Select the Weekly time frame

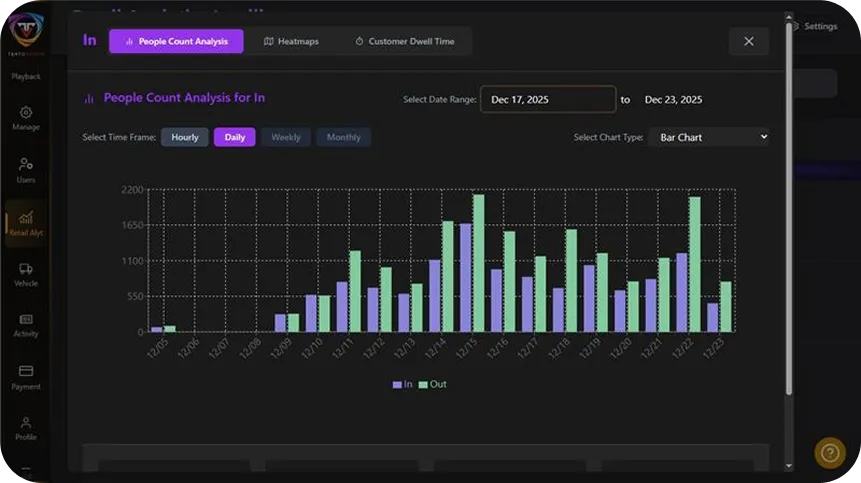(286, 137)
